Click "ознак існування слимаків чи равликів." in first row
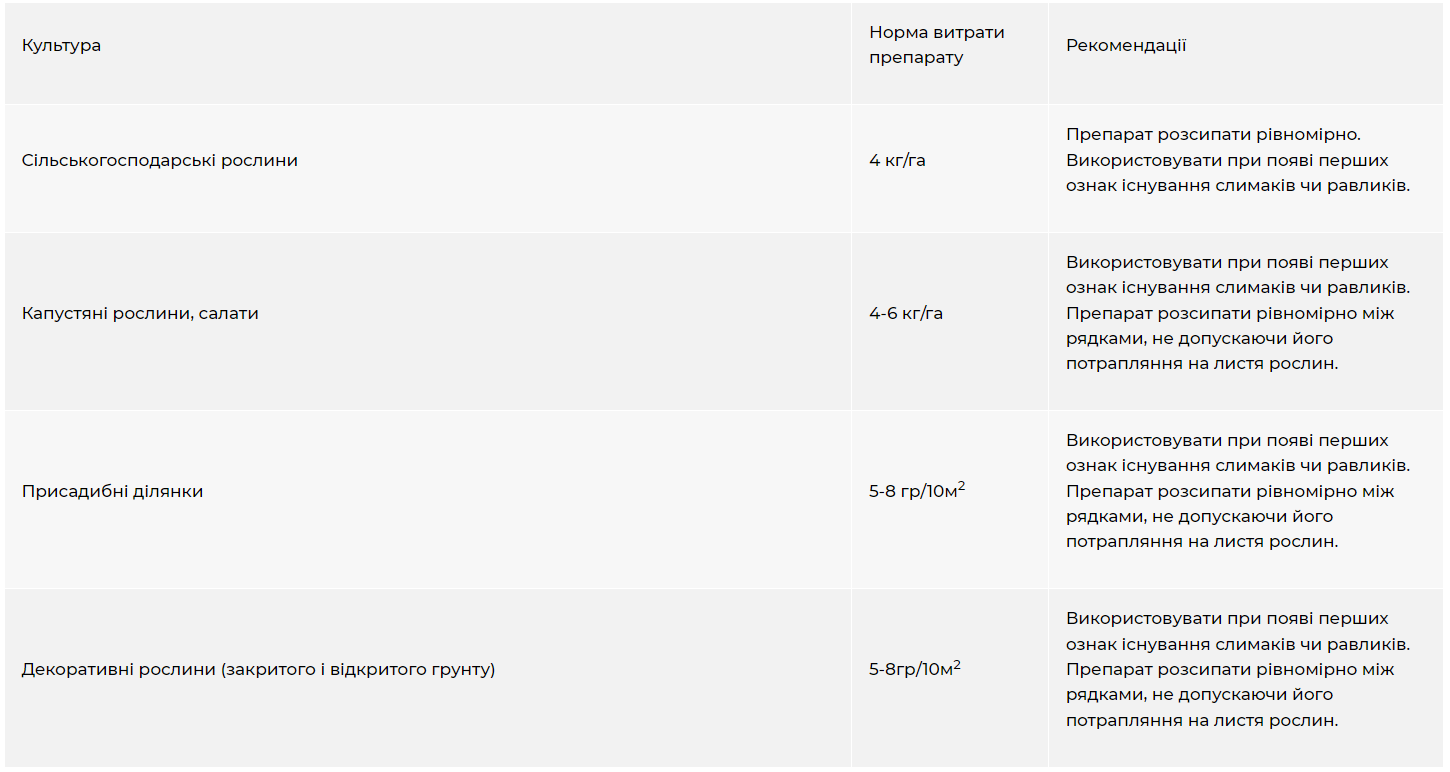The width and height of the screenshot is (1450, 772). [1237, 186]
